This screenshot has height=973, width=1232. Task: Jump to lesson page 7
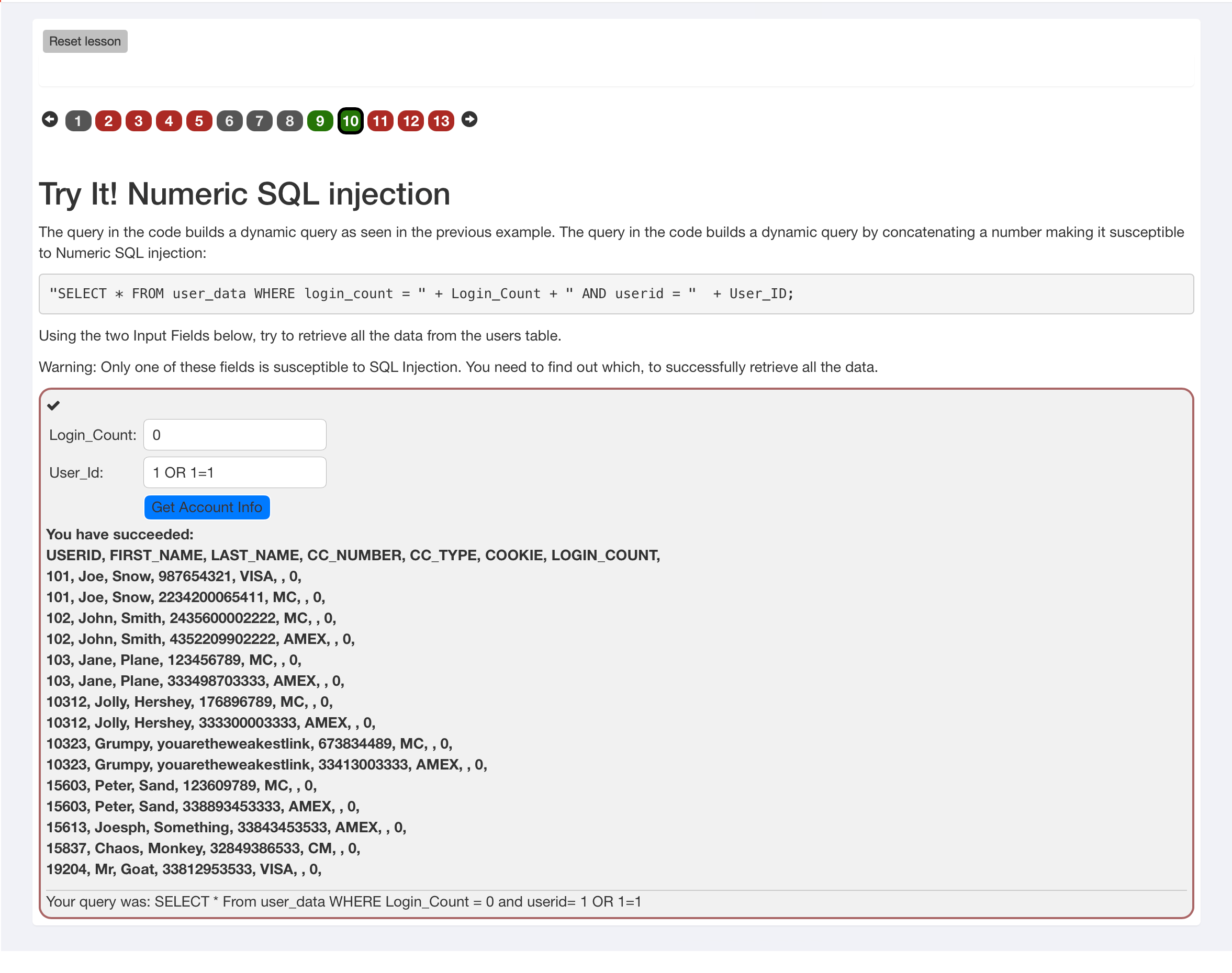point(259,121)
